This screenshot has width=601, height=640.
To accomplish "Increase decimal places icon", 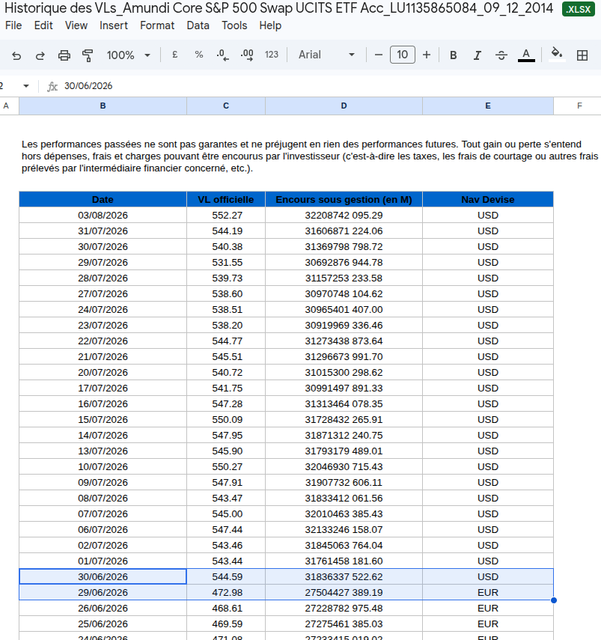I will coord(247,55).
